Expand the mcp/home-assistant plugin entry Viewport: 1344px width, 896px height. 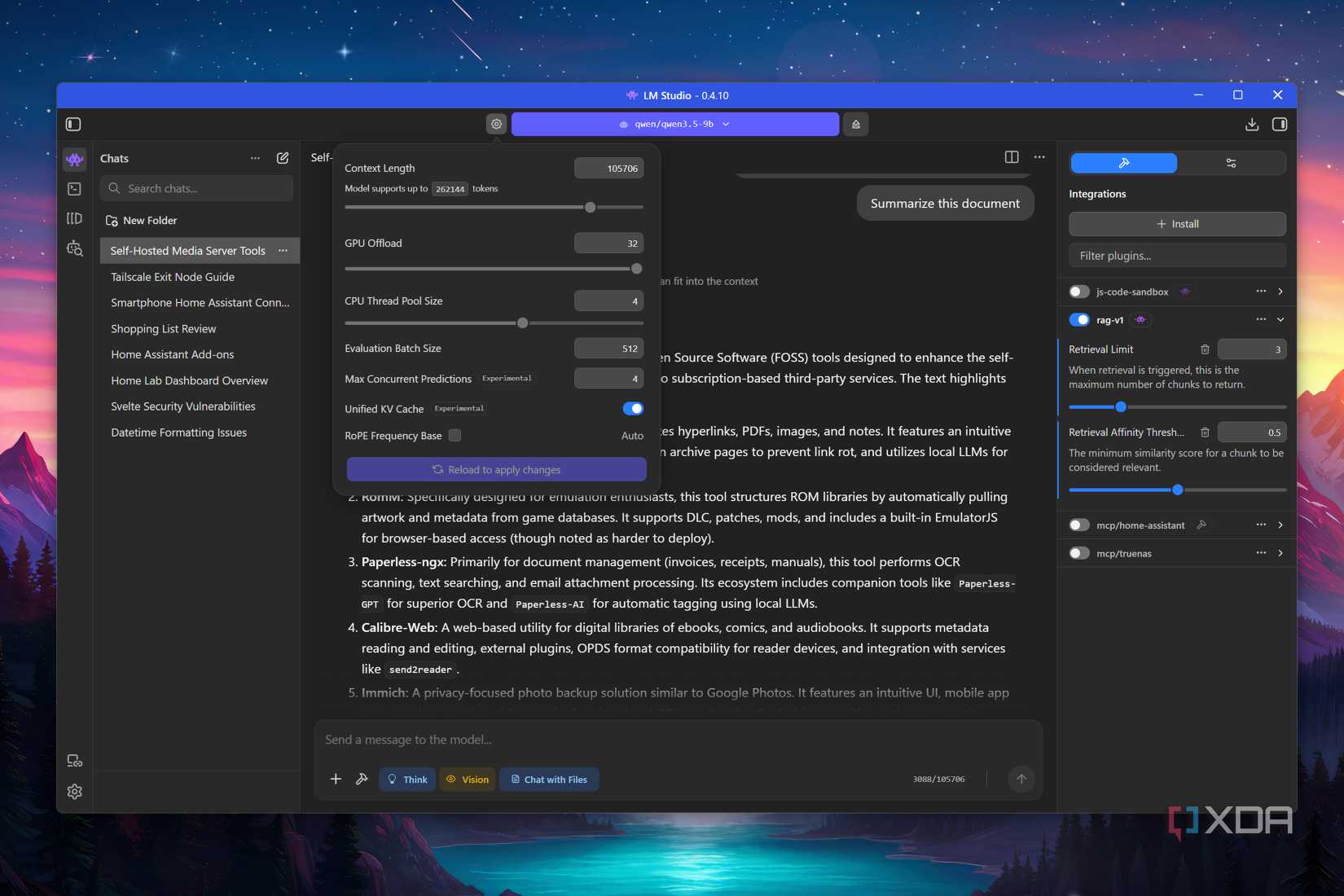[1280, 525]
